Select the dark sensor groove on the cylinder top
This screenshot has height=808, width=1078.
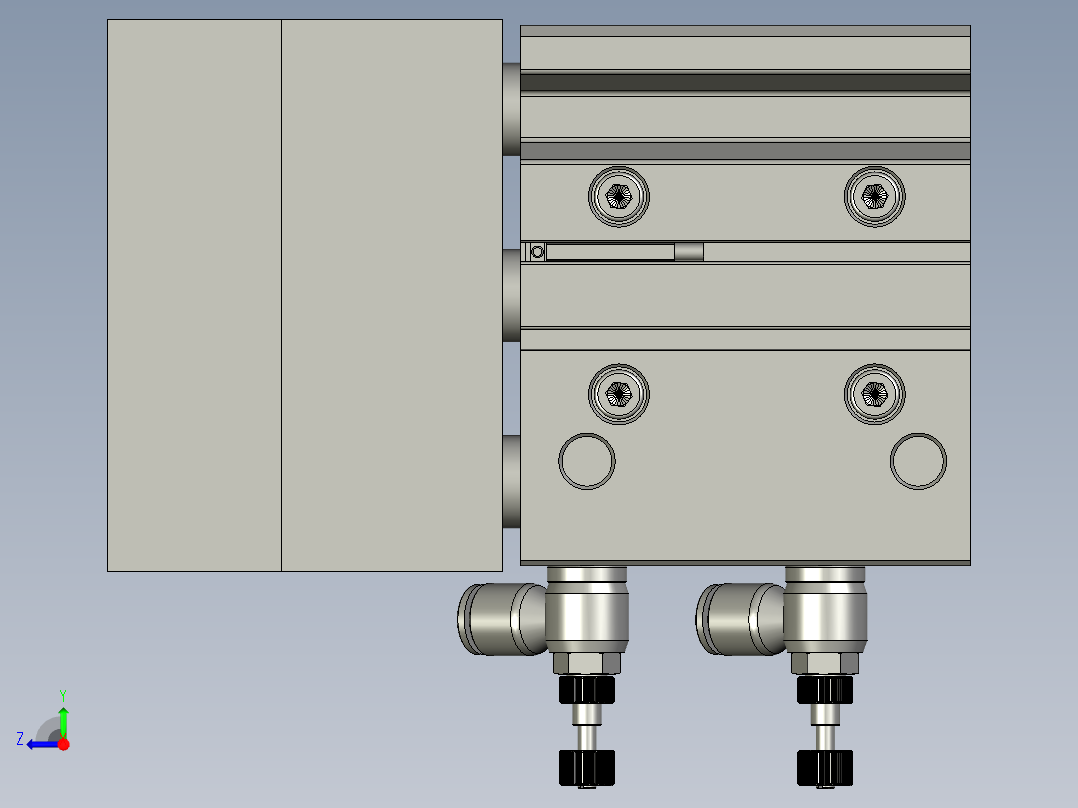coord(745,83)
